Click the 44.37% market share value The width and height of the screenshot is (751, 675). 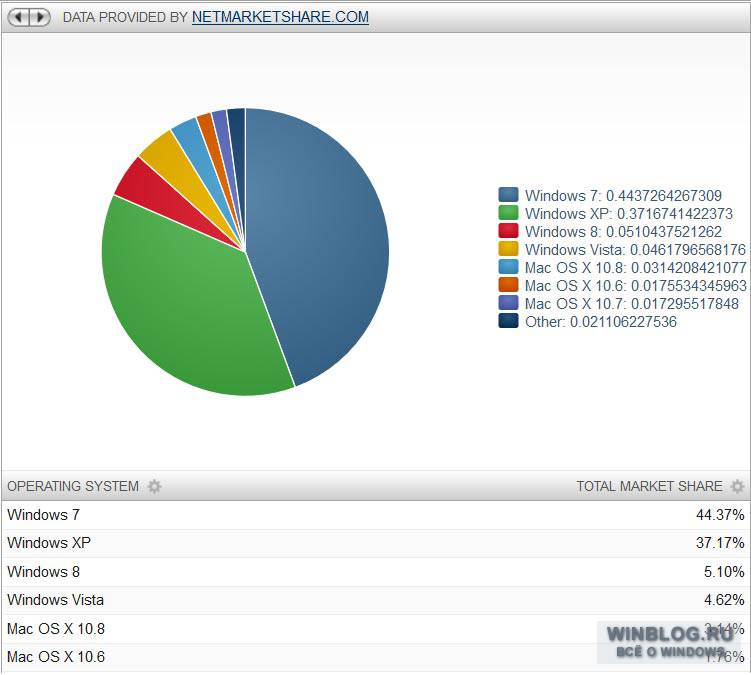720,515
